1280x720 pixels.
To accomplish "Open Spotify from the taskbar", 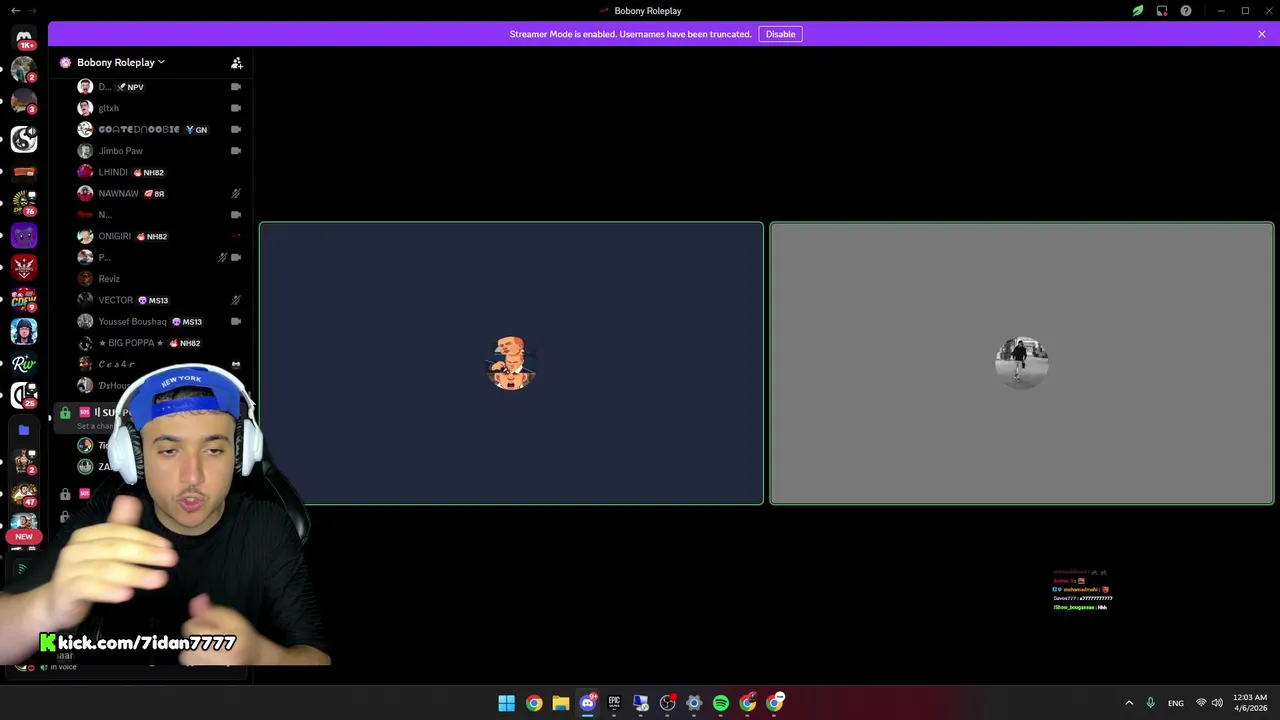I will (721, 703).
